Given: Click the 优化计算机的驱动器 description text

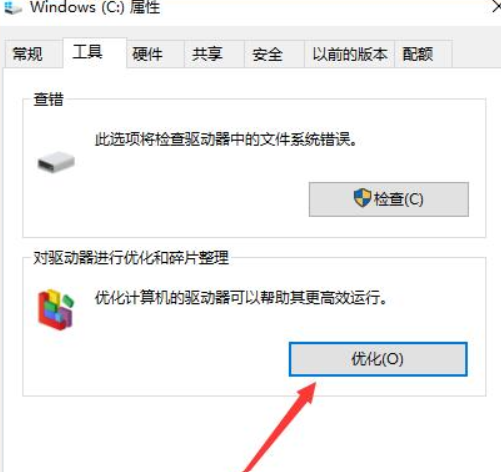Looking at the screenshot, I should (x=241, y=297).
